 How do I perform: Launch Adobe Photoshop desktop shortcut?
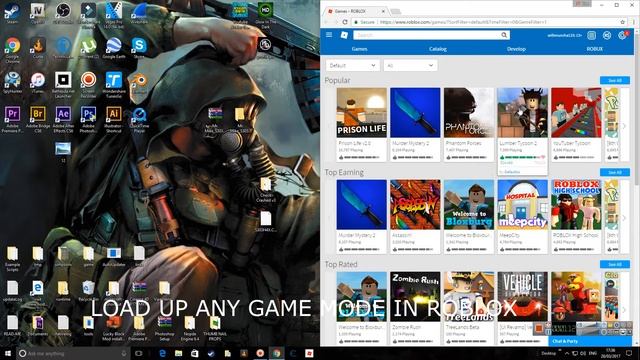(88, 120)
